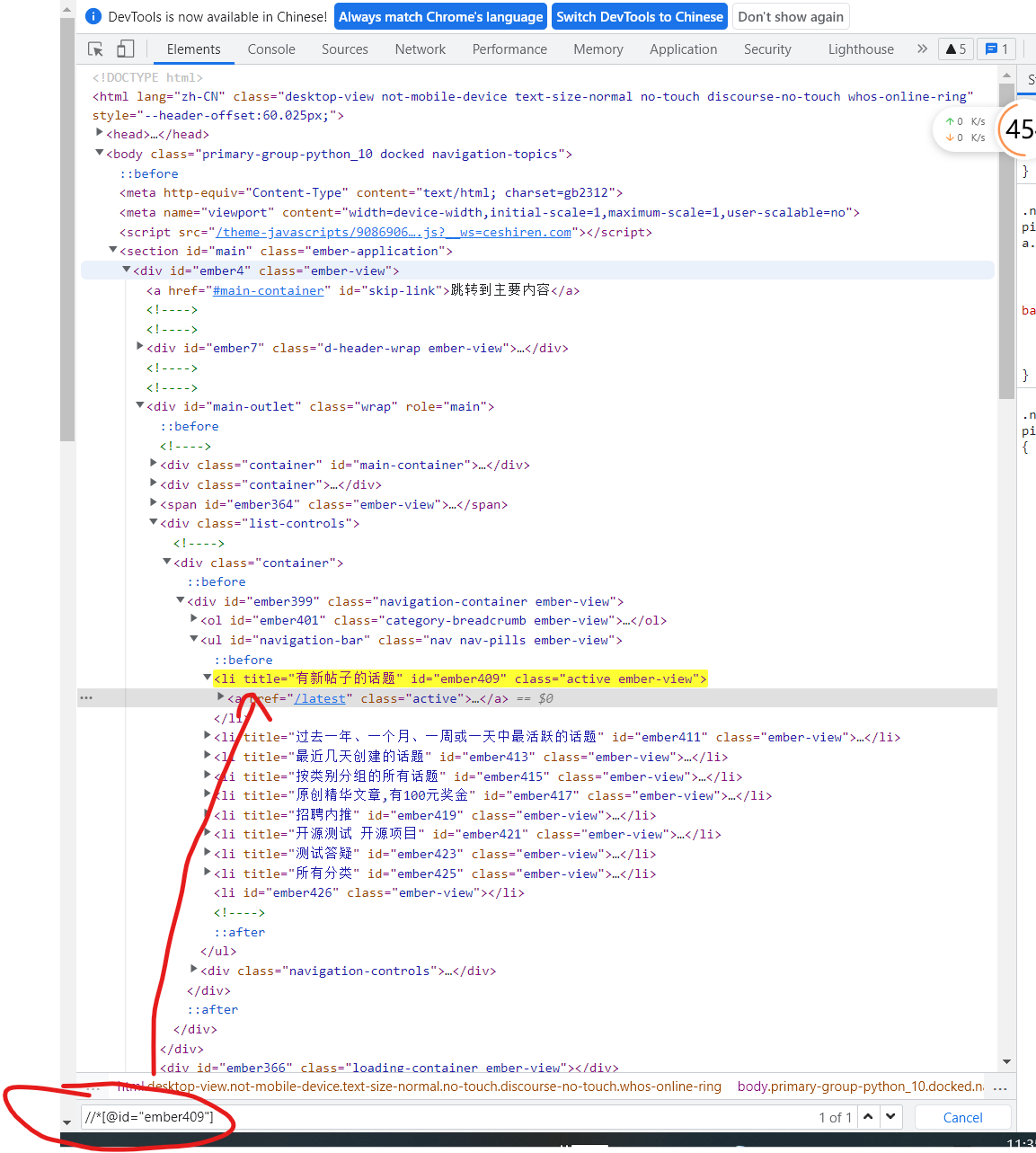Viewport: 1036px width, 1153px height.
Task: Click the Don't show again button
Action: tap(791, 16)
